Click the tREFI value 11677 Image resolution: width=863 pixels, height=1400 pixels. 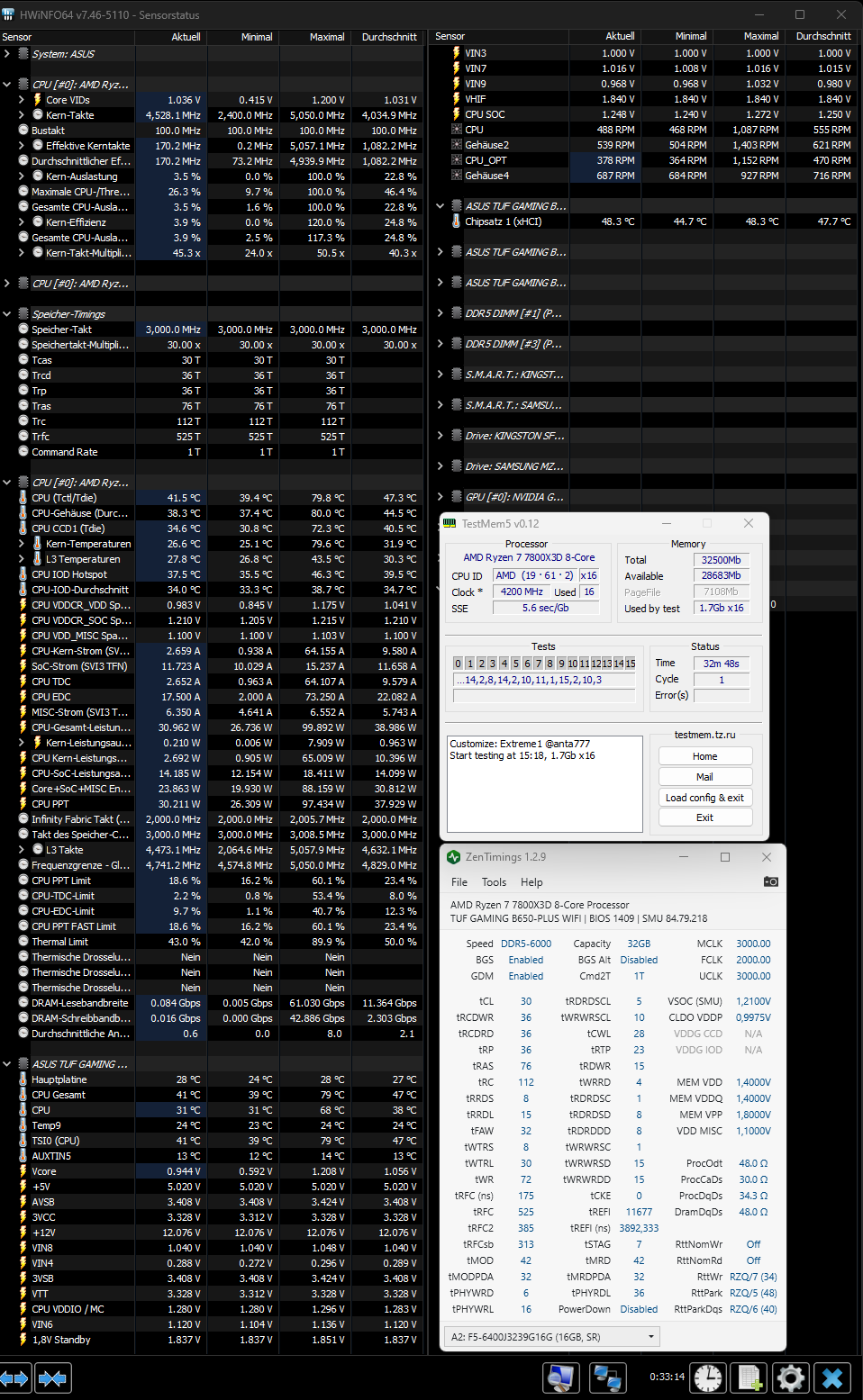click(639, 1212)
